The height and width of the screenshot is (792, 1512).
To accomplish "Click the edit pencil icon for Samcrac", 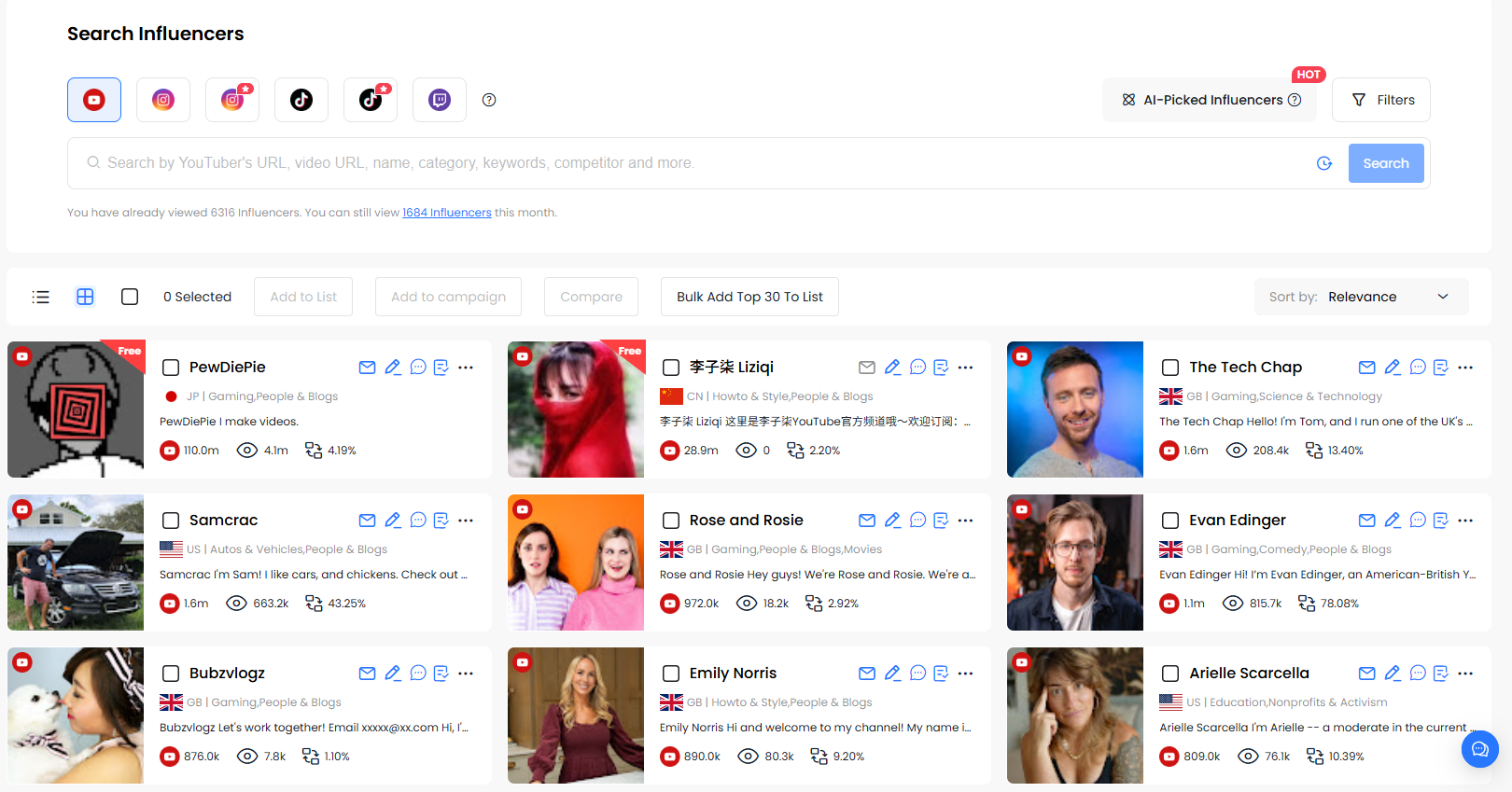I will [393, 521].
